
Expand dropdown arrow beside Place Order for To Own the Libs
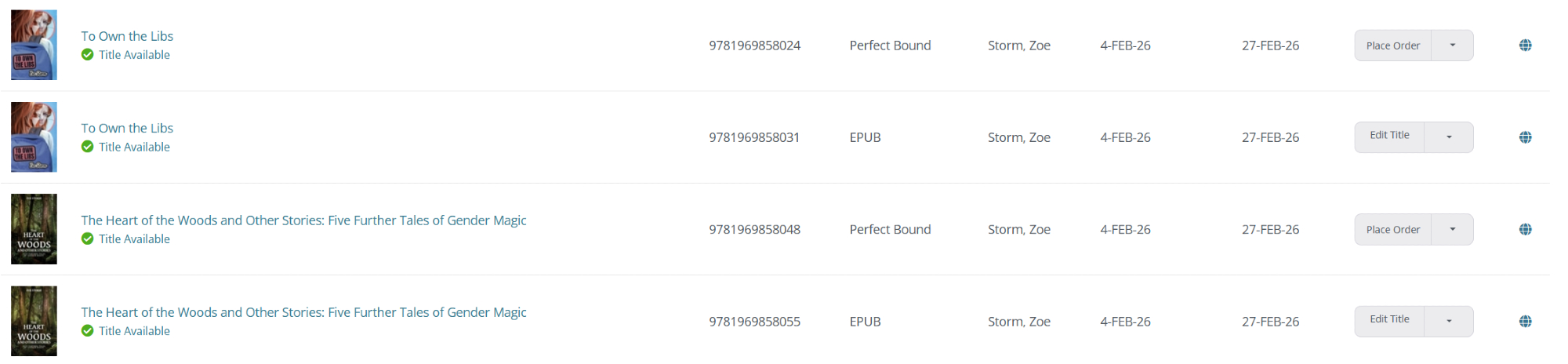click(x=1452, y=45)
